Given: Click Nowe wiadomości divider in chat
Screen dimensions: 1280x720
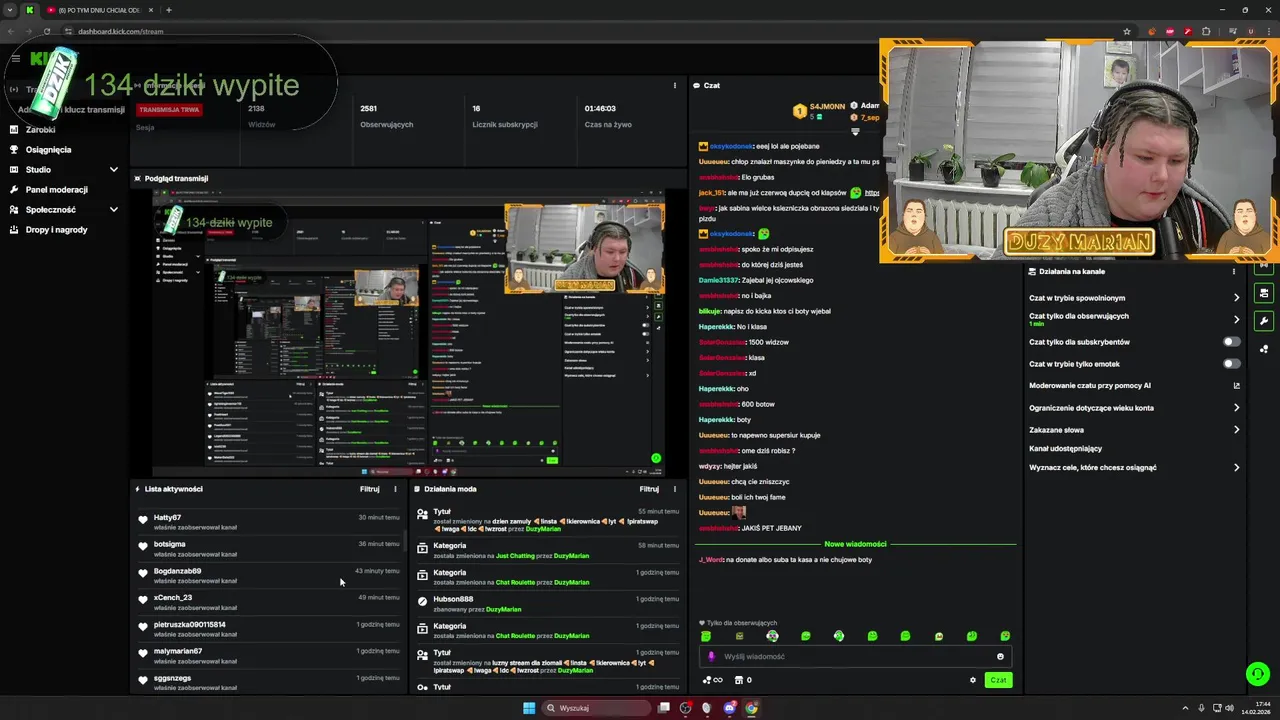Looking at the screenshot, I should pyautogui.click(x=855, y=544).
